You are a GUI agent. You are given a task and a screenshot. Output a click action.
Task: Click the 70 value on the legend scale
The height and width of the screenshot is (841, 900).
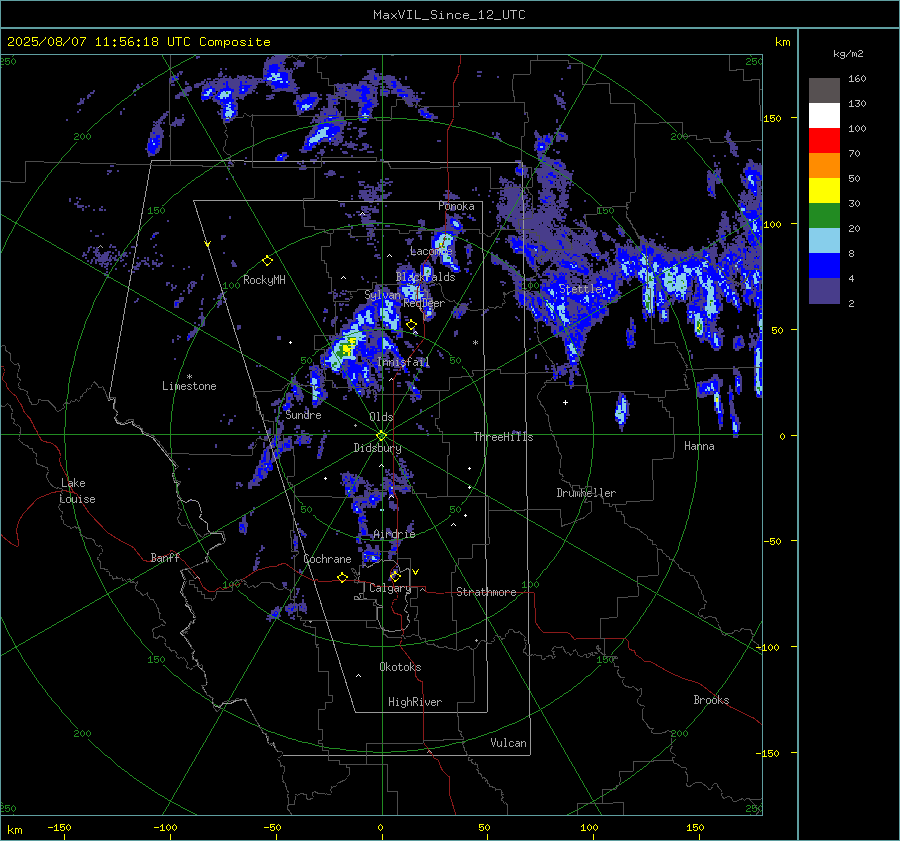854,153
